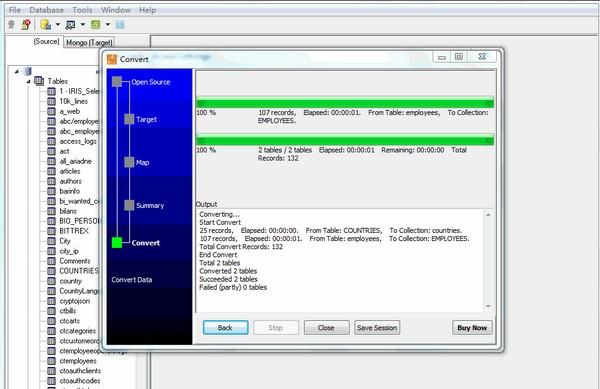The width and height of the screenshot is (600, 389).
Task: Select the bilans table
Action: pyautogui.click(x=68, y=211)
